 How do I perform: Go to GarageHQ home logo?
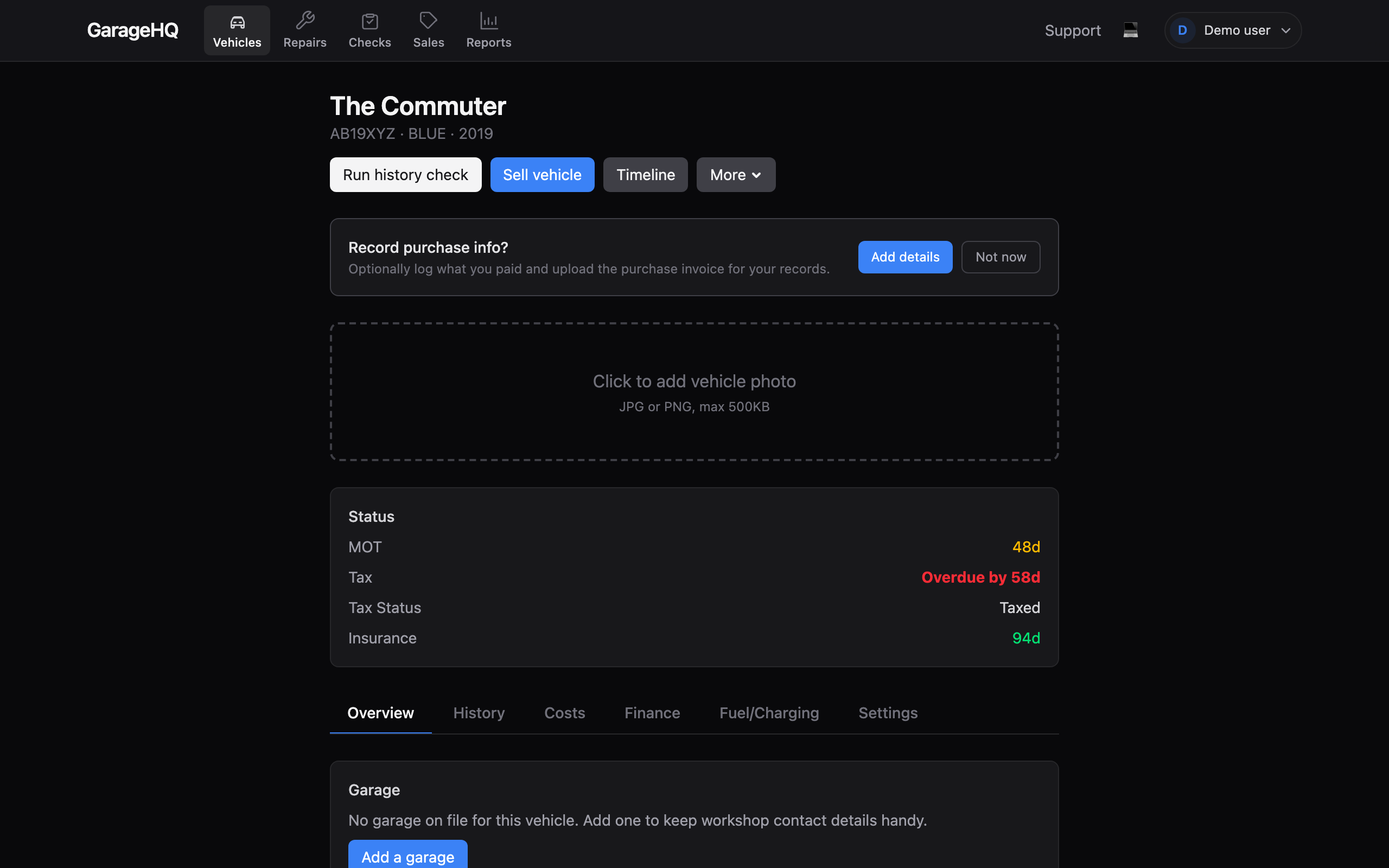(x=132, y=30)
